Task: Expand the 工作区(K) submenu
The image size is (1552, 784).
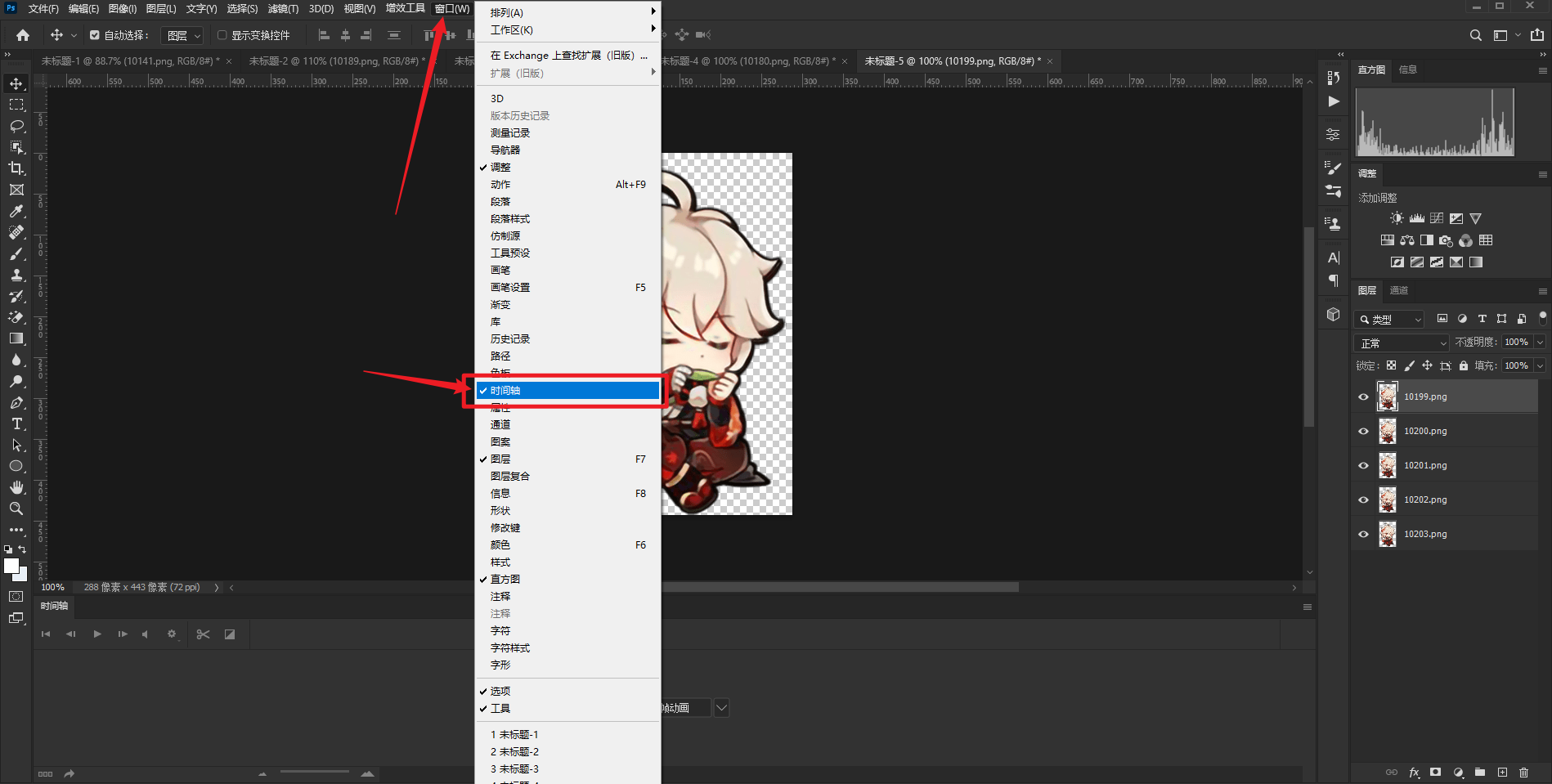Action: pyautogui.click(x=567, y=29)
